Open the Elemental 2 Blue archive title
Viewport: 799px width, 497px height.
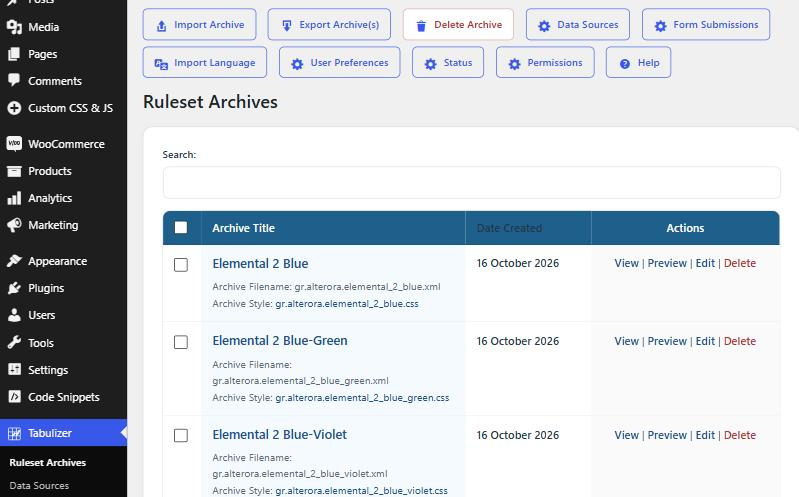(x=260, y=264)
